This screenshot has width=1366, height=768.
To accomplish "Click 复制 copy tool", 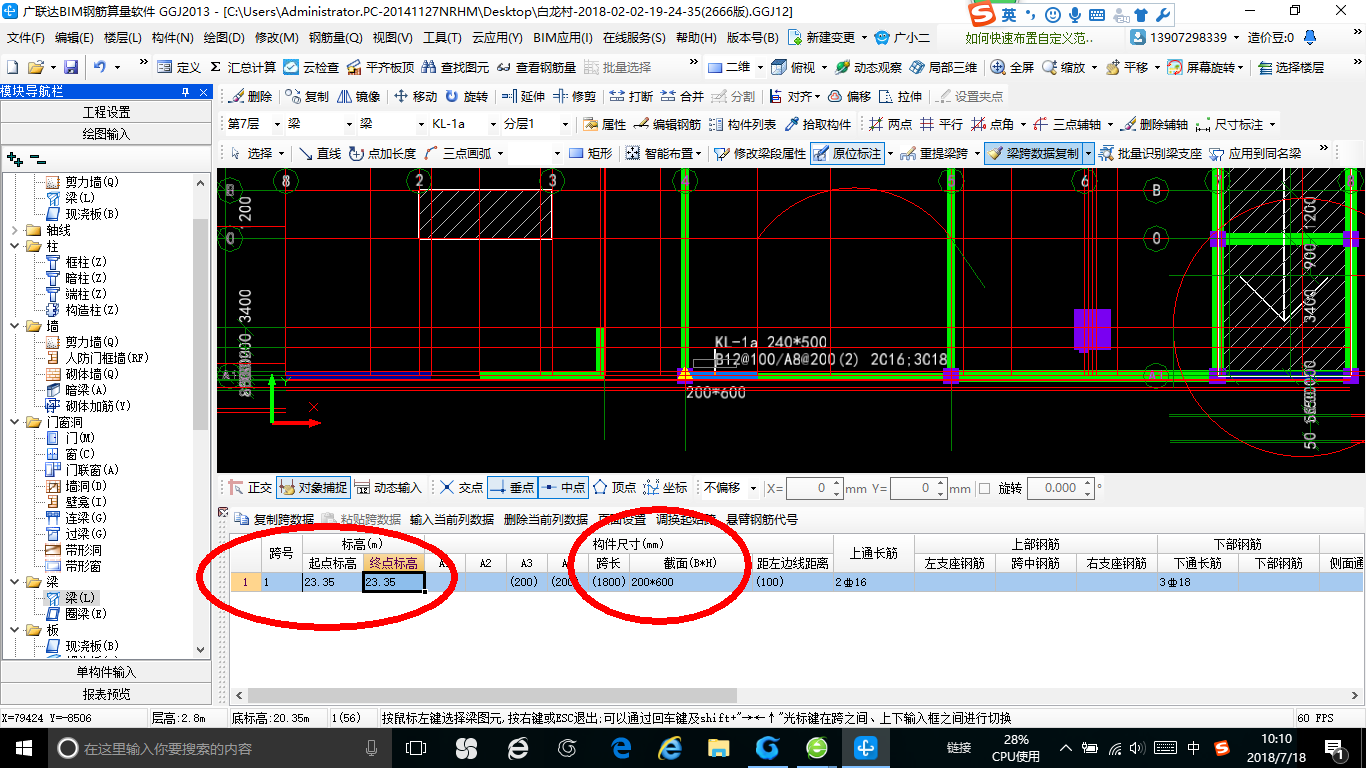I will (x=307, y=96).
